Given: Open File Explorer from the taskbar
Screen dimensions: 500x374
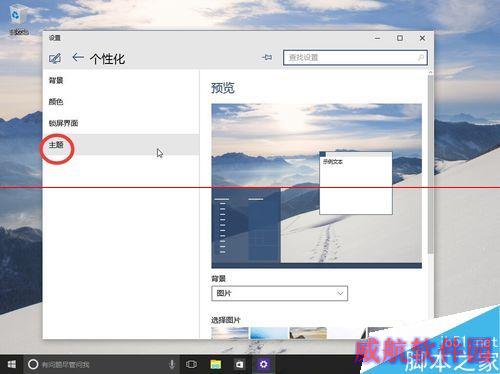Looking at the screenshot, I should pos(216,364).
